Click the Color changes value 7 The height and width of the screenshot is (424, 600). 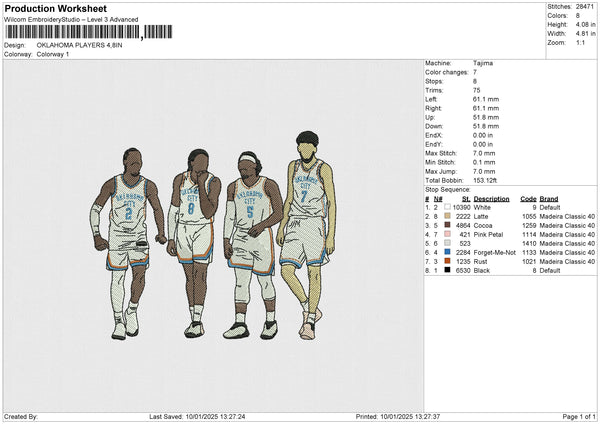475,72
